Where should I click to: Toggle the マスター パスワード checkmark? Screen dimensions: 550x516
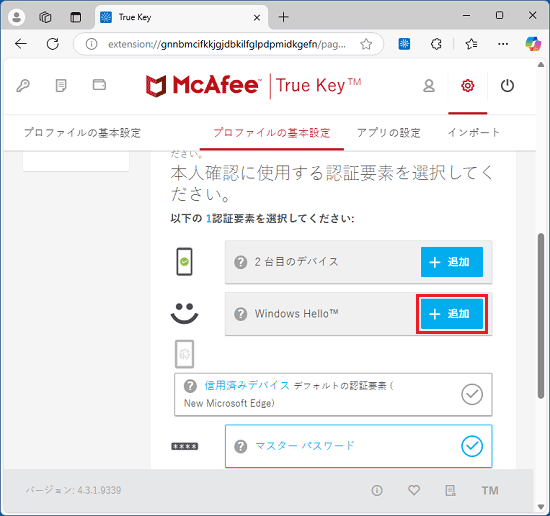click(472, 446)
